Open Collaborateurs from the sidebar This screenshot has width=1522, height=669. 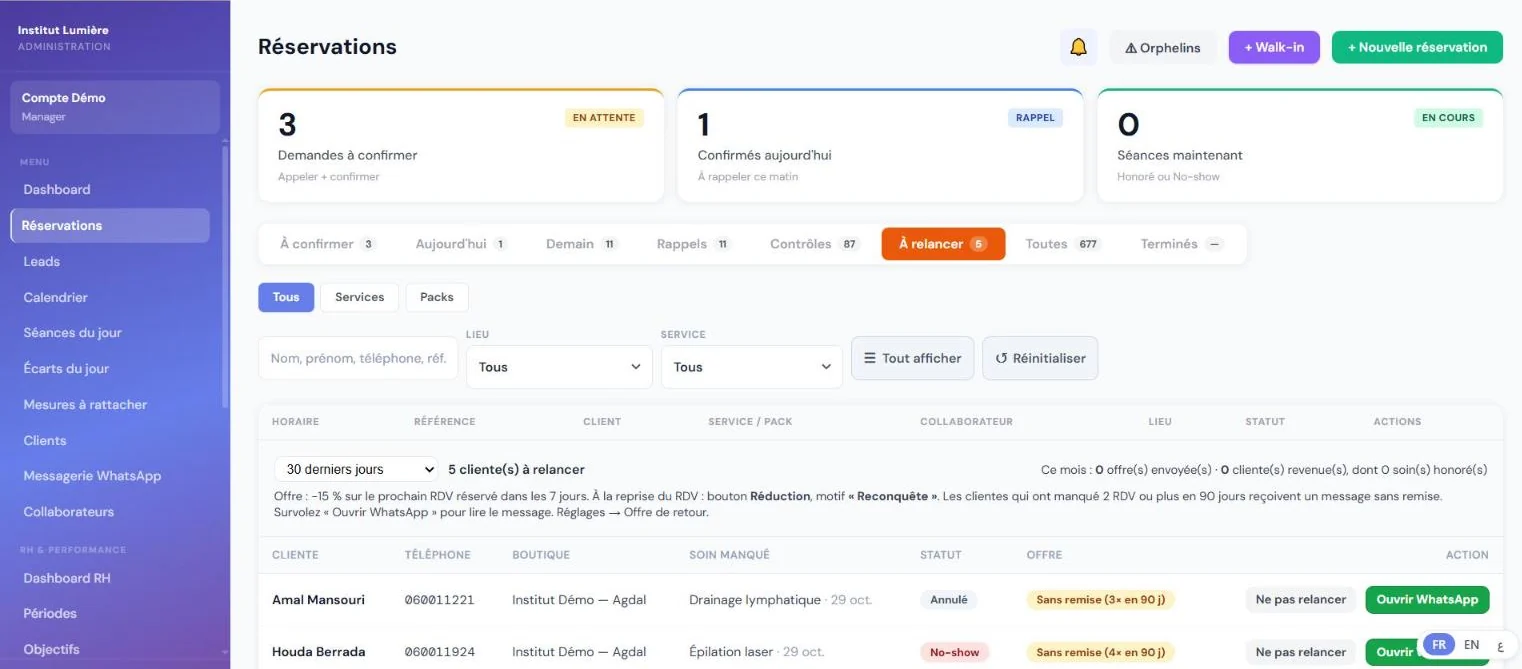(x=110, y=512)
